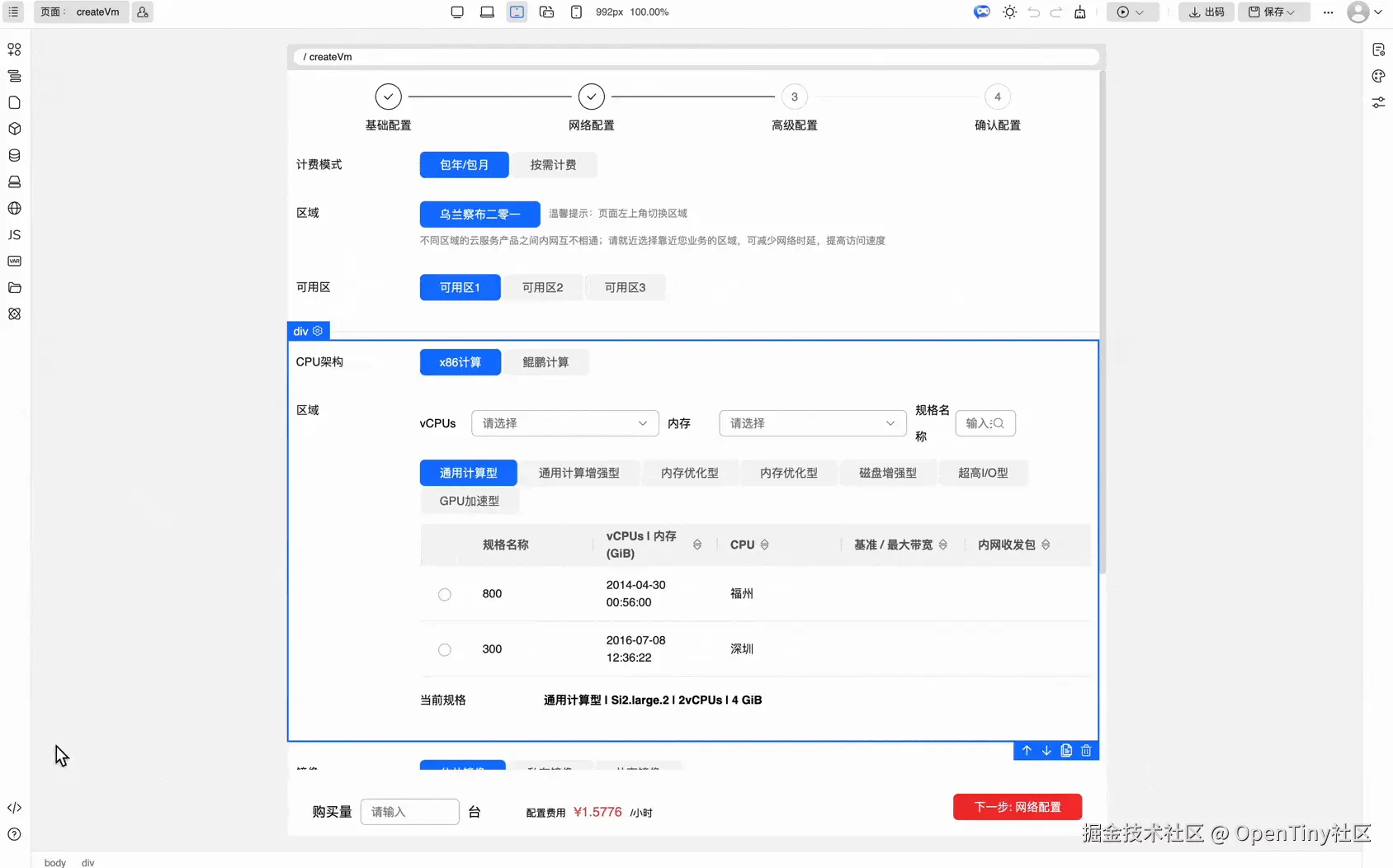The image size is (1393, 868).
Task: Click the 购买量 quantity input field
Action: pyautogui.click(x=409, y=812)
